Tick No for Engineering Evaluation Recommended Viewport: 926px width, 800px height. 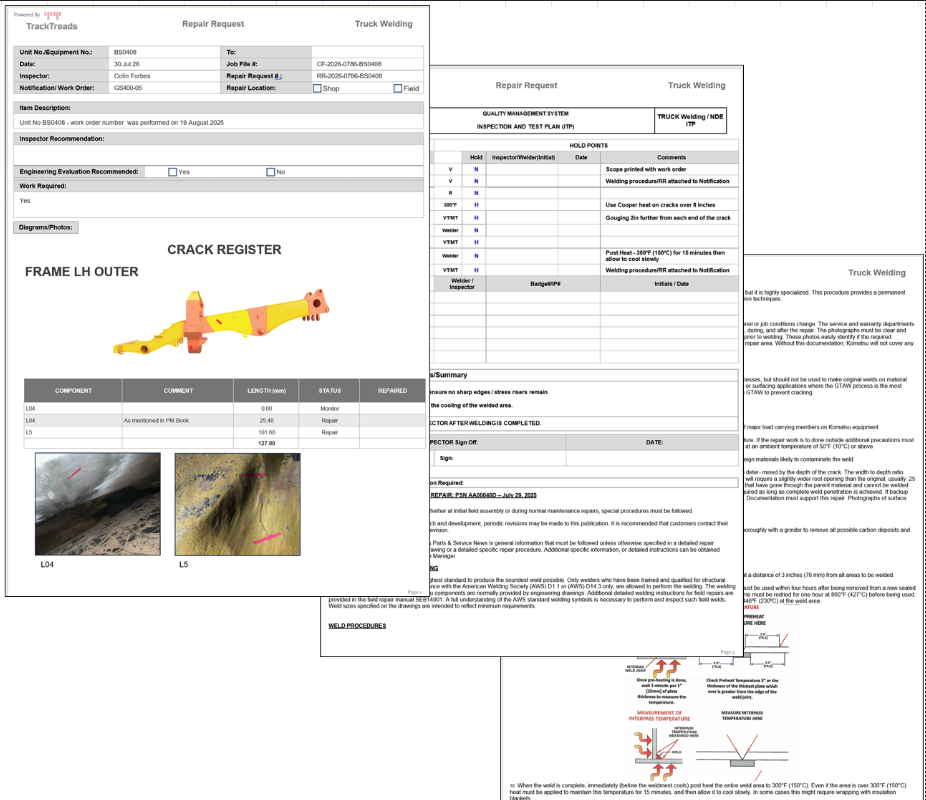point(270,172)
